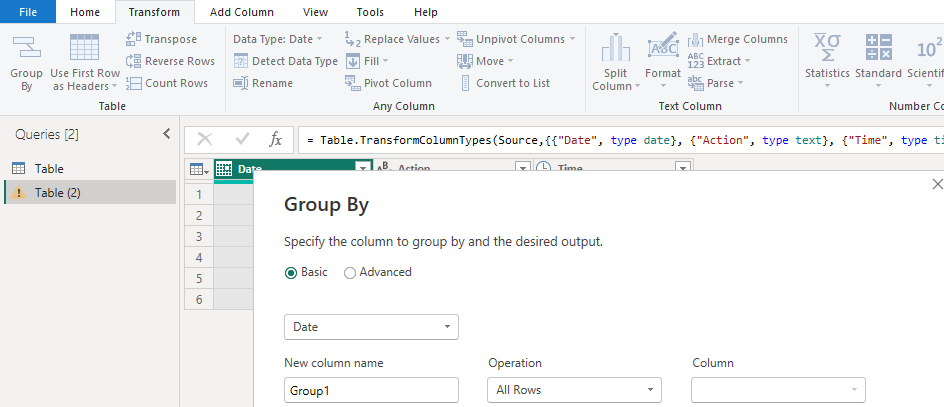Click the Move column button
944x407 pixels.
coord(485,61)
